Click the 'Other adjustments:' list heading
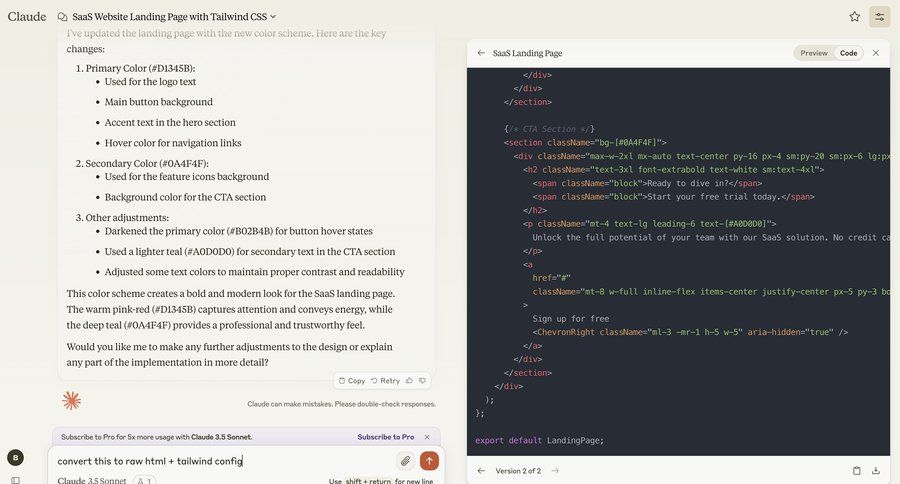900x484 pixels. pos(127,218)
